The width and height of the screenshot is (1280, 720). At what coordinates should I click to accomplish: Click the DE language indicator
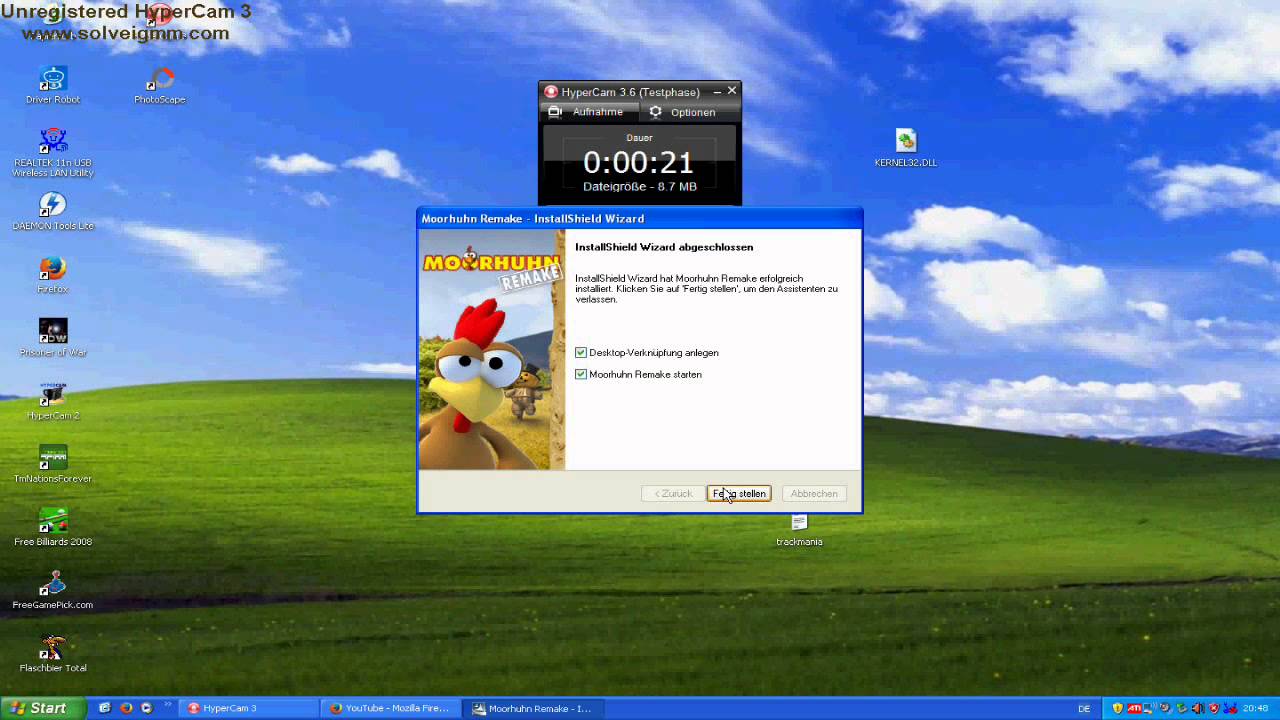[1084, 708]
